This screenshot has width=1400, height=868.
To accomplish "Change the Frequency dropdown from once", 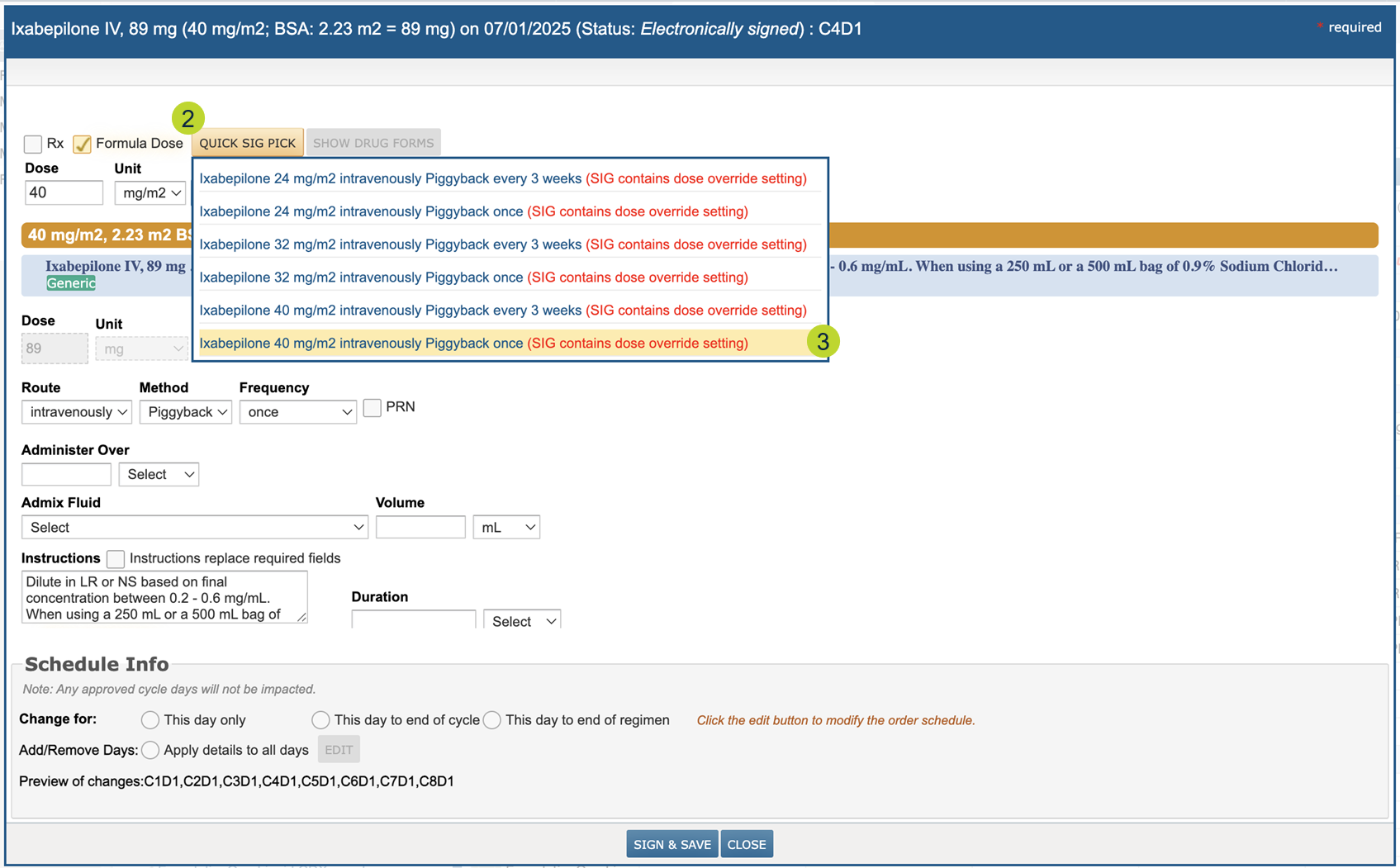I will (x=297, y=412).
